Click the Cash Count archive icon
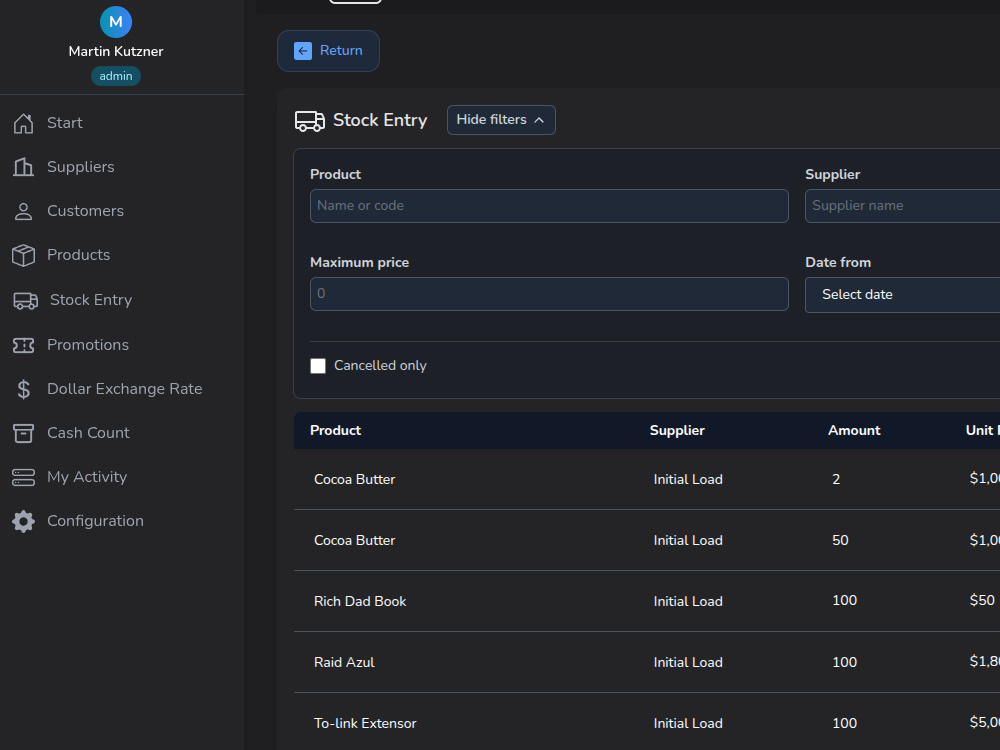Viewport: 1000px width, 750px height. coord(24,433)
